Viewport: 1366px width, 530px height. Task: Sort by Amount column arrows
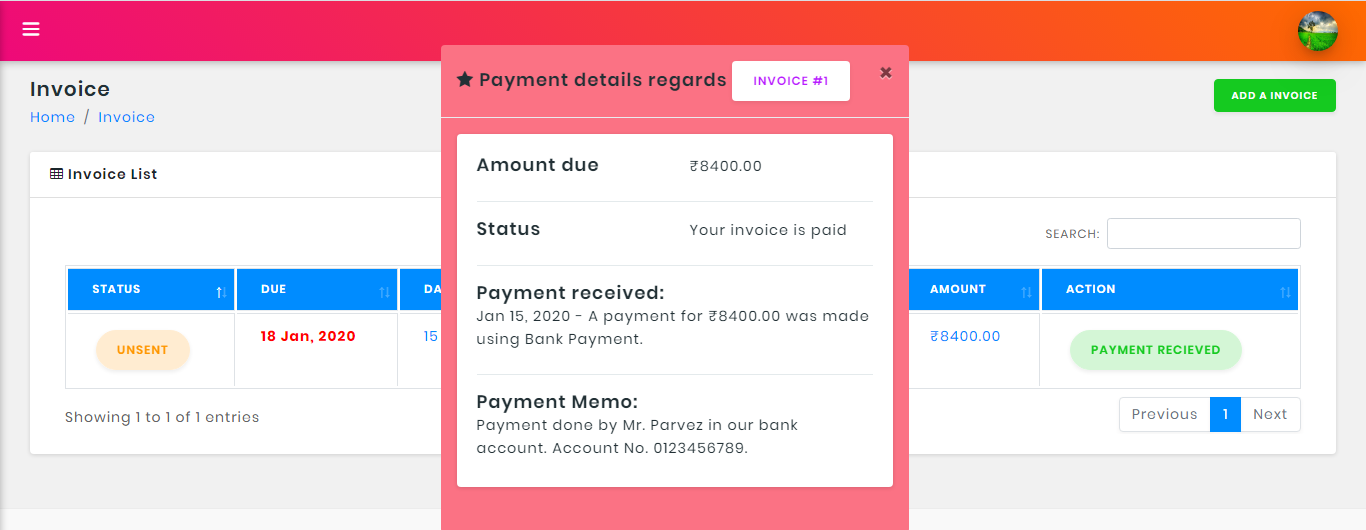[x=1026, y=292]
